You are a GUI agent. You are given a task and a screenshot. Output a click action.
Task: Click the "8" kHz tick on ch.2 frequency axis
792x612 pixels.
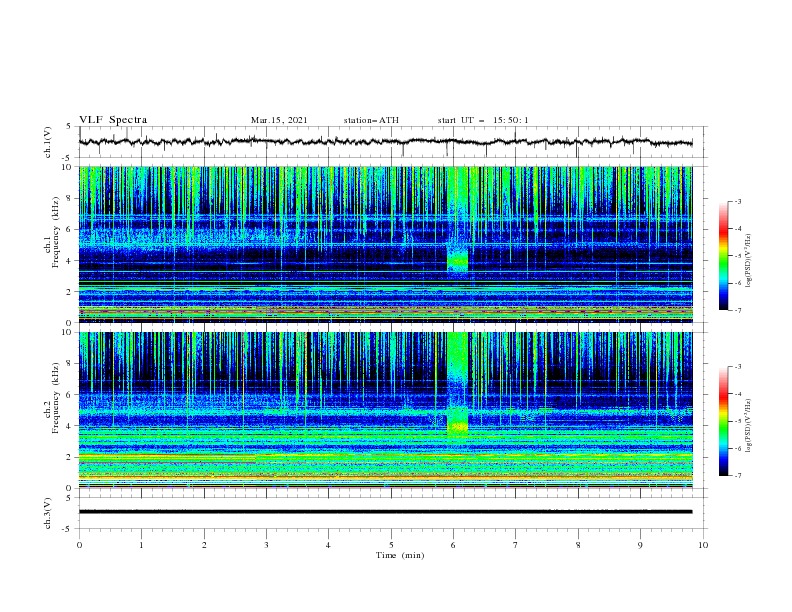(70, 363)
